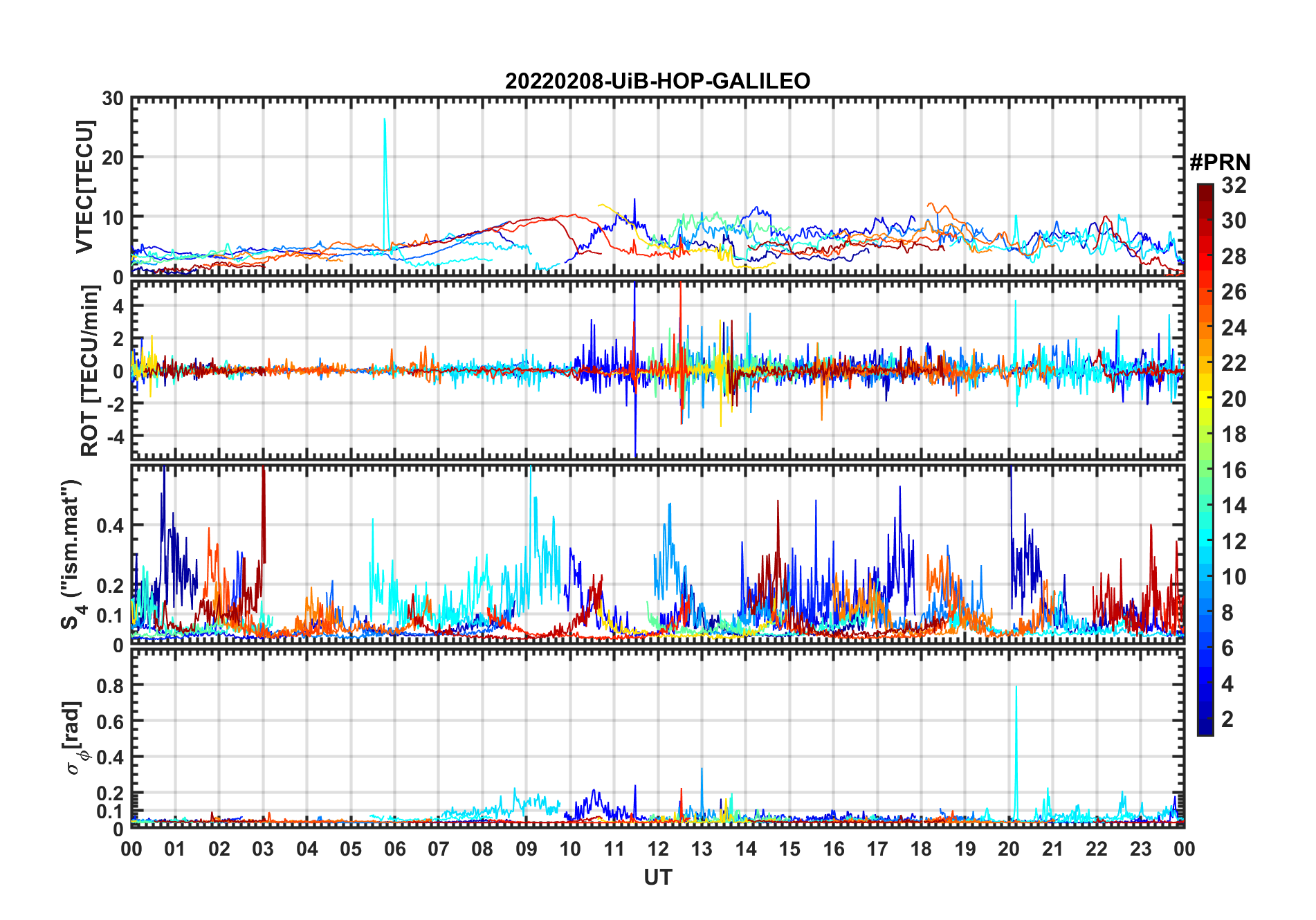Select the VTEC[TECU] y-axis label

point(85,187)
